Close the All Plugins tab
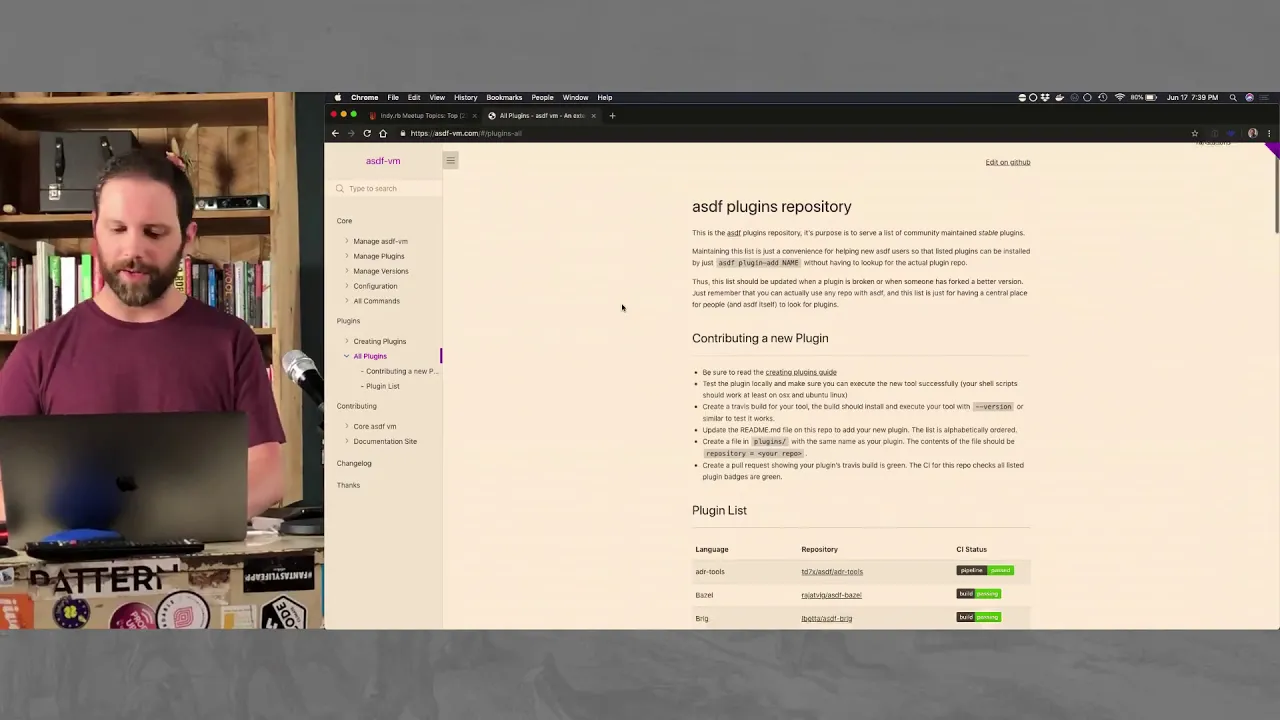This screenshot has width=1280, height=720. coord(593,115)
